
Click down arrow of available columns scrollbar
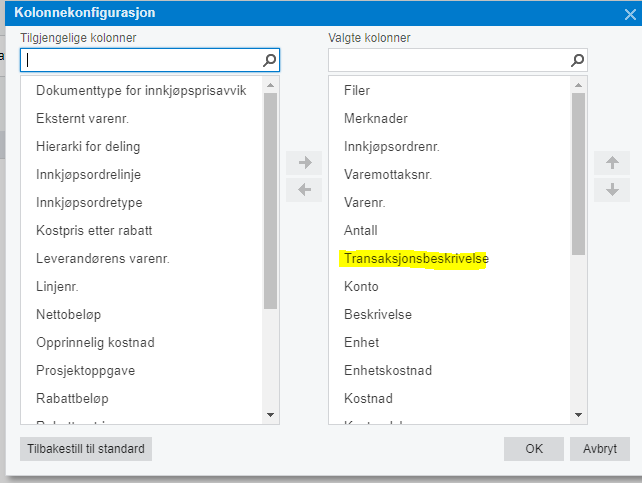[270, 415]
